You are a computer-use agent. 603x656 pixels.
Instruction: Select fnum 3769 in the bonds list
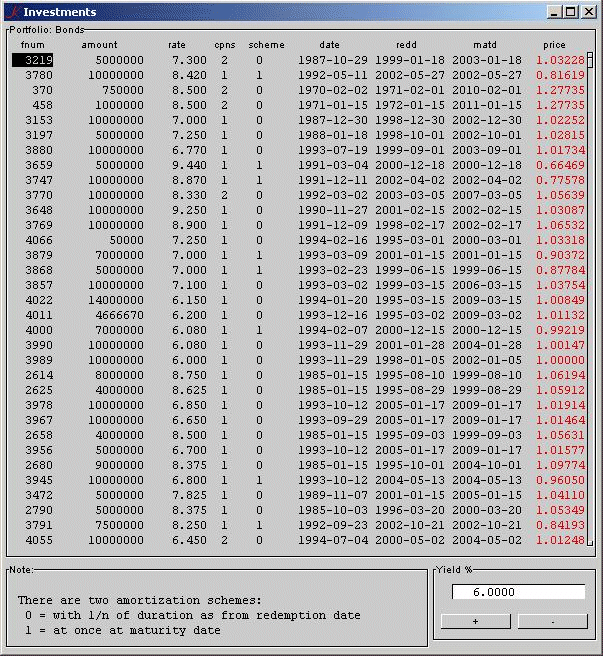click(39, 225)
